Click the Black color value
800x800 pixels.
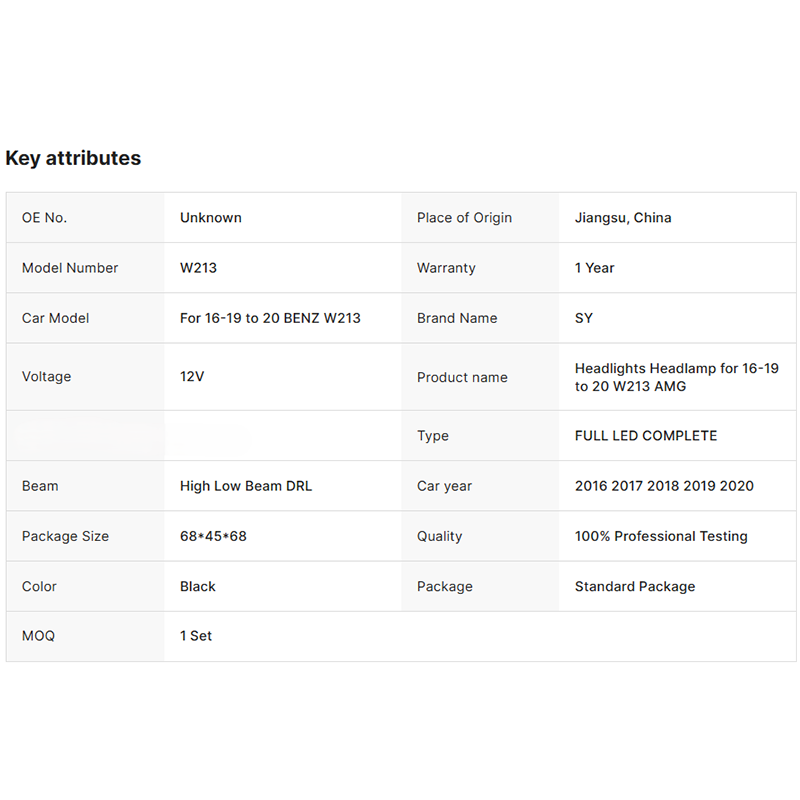[x=198, y=586]
